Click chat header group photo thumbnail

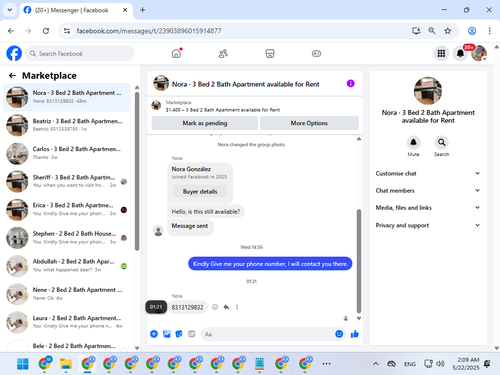point(161,83)
